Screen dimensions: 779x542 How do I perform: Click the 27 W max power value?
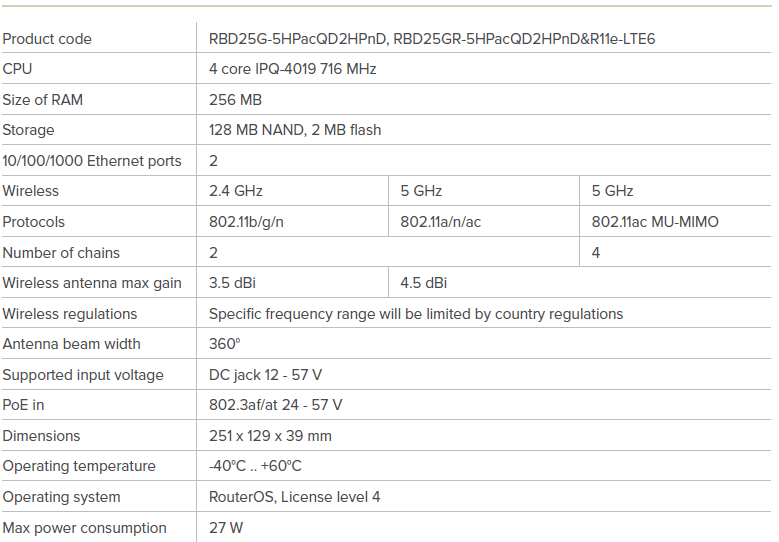coord(225,528)
